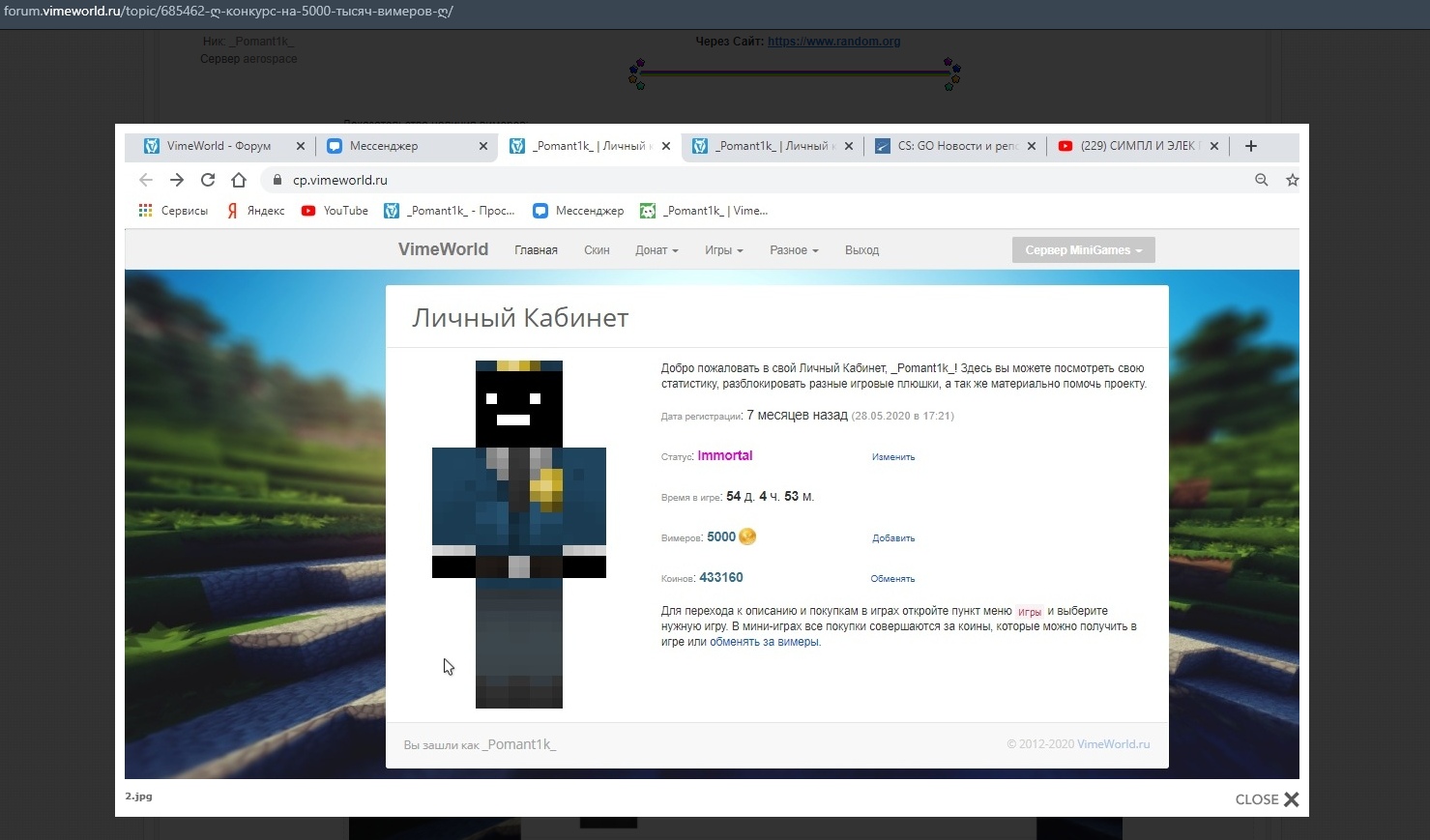Image resolution: width=1430 pixels, height=840 pixels.
Task: Click the _Pomant1k_ | Vime... bookmark icon
Action: pos(648,211)
